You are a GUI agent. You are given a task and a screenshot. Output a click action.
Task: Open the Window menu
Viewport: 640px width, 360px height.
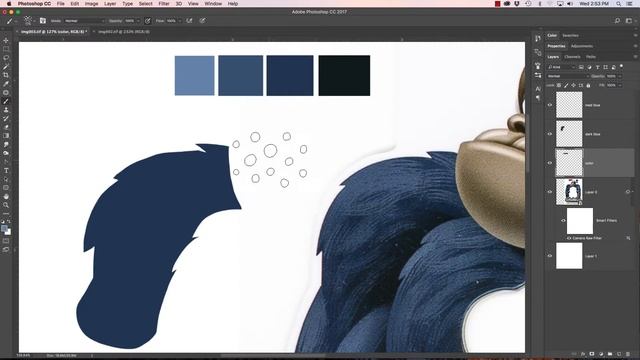[213, 4]
